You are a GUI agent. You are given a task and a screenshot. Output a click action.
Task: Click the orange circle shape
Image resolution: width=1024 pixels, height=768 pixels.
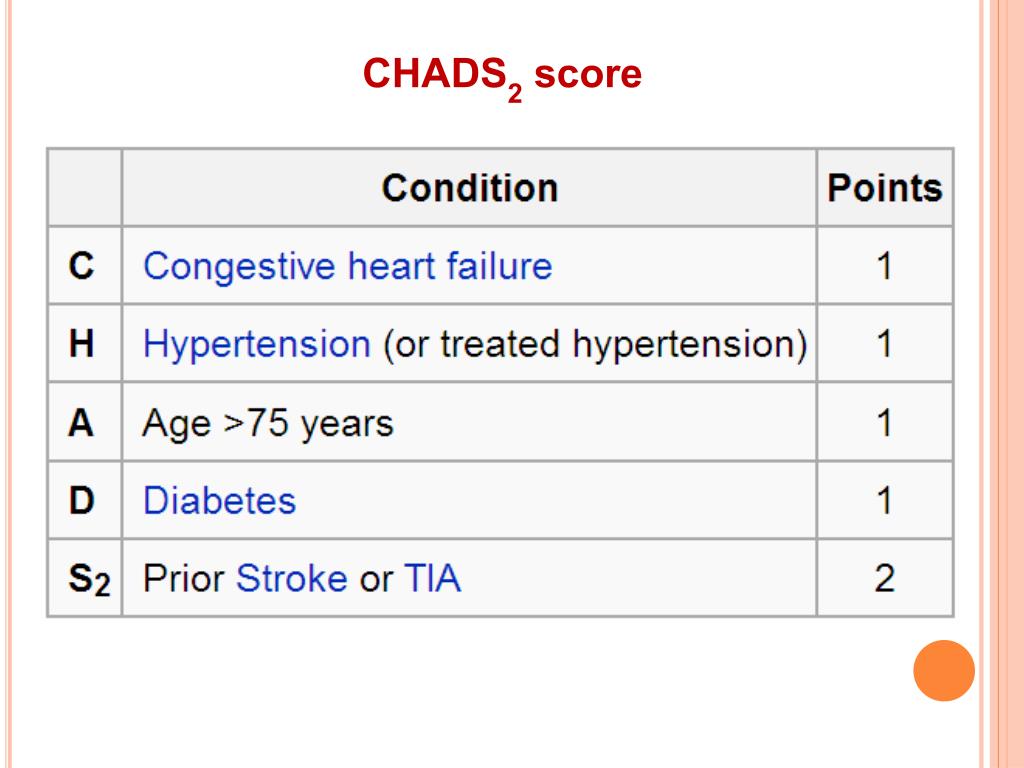tap(944, 671)
